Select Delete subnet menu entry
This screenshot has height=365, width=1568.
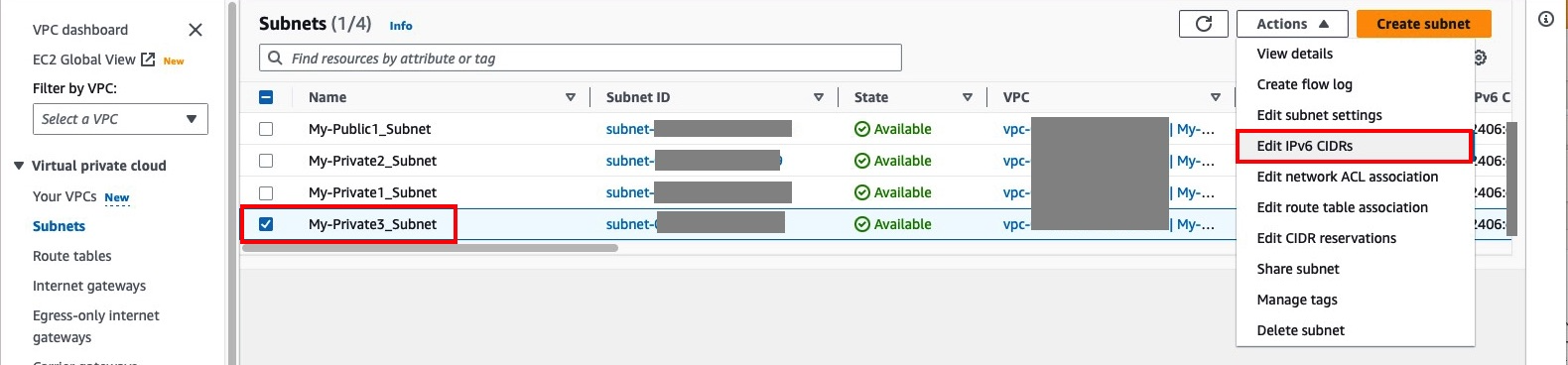click(x=1301, y=330)
